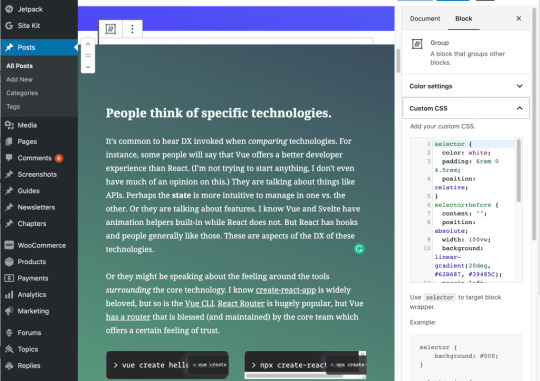Open Site Kit Google icon

9,25
